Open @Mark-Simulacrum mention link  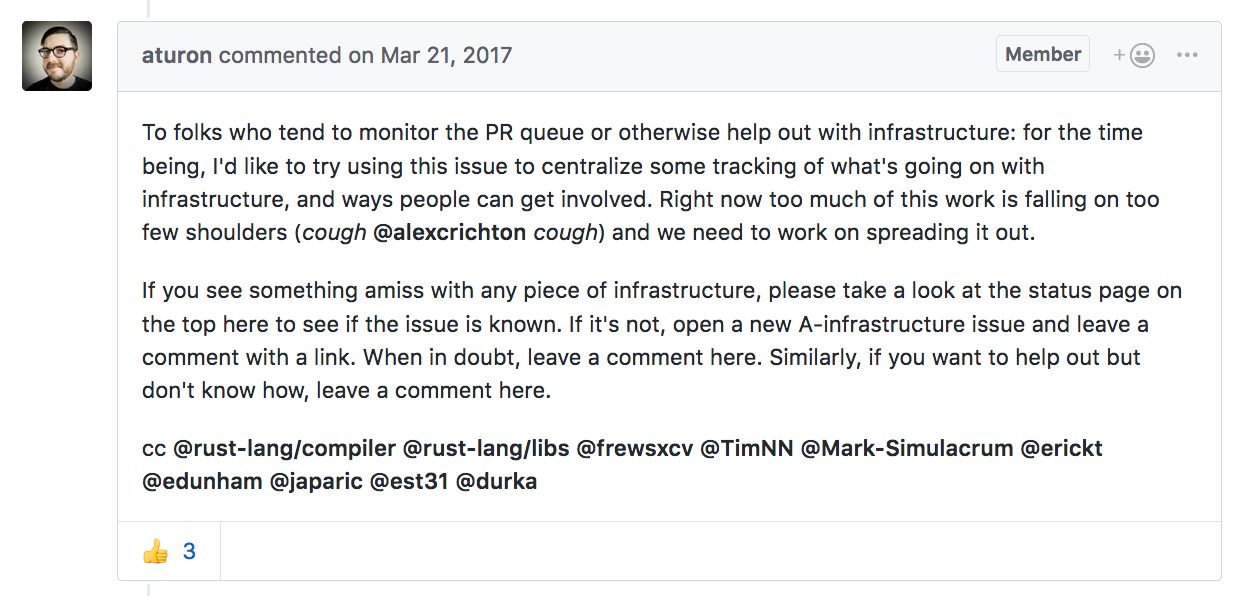coord(907,448)
